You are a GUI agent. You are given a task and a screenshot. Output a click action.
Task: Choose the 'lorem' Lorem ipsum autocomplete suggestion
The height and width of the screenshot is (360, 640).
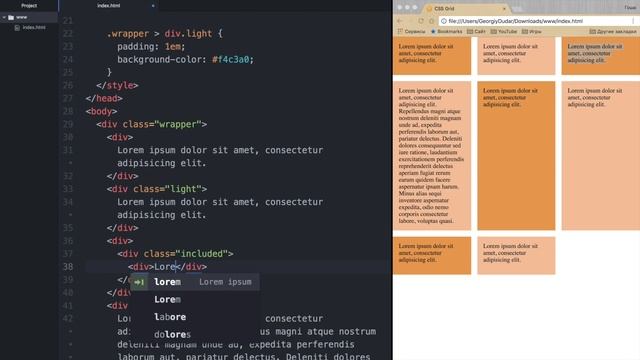coord(194,282)
